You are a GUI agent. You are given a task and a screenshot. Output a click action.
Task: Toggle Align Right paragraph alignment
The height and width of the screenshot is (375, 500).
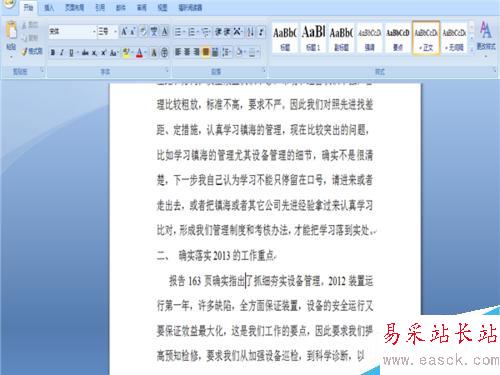pos(197,52)
